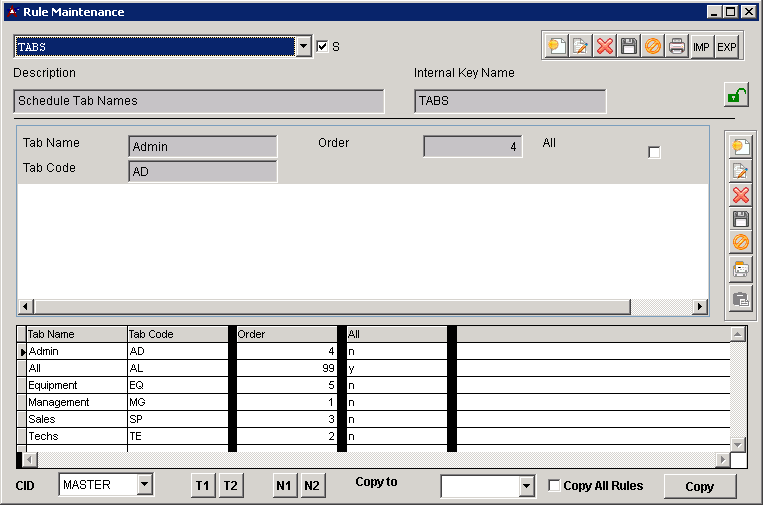763x505 pixels.
Task: Click the Internal Key Name field
Action: click(x=510, y=101)
